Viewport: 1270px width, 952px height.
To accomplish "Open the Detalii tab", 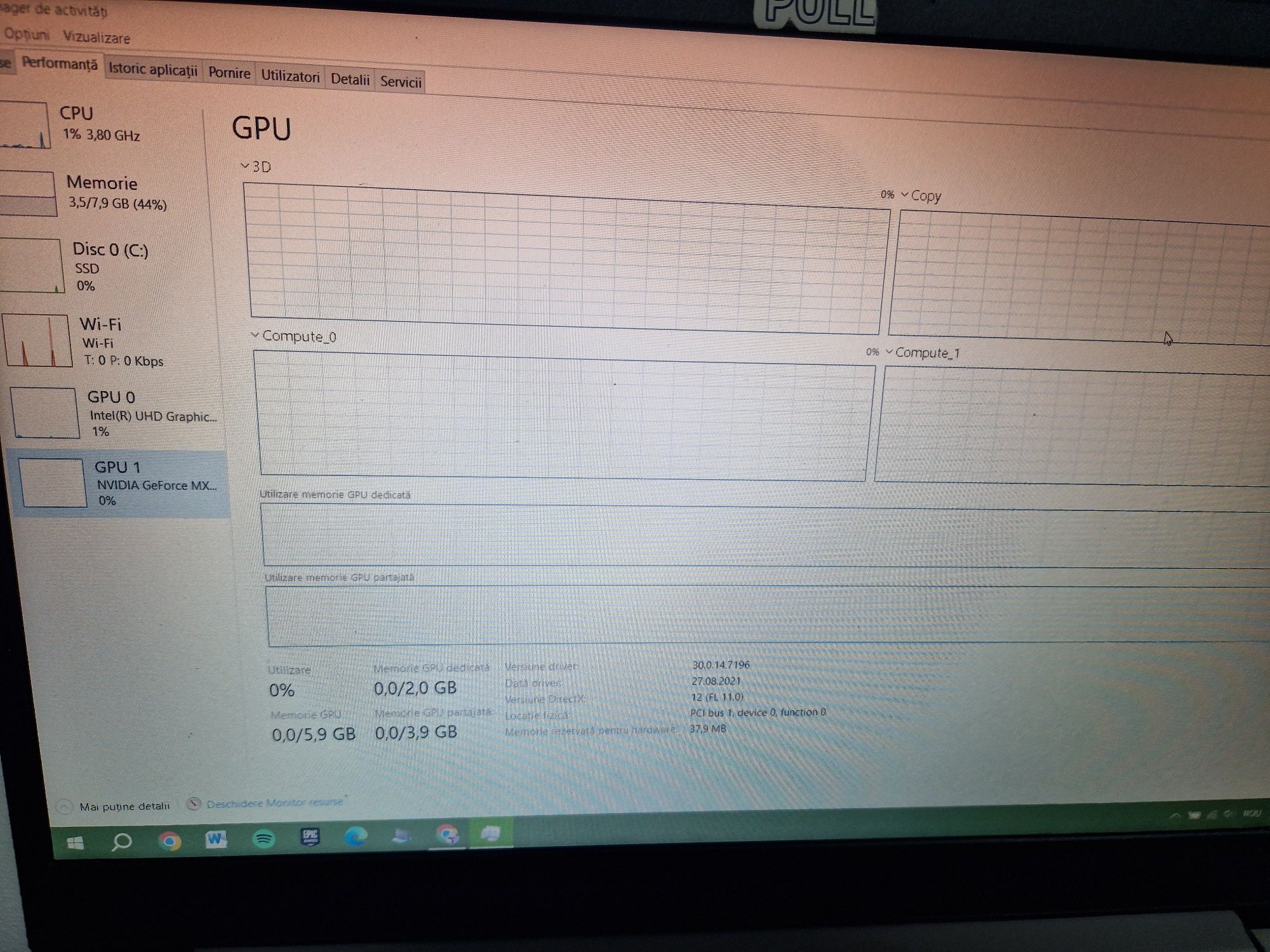I will click(350, 79).
